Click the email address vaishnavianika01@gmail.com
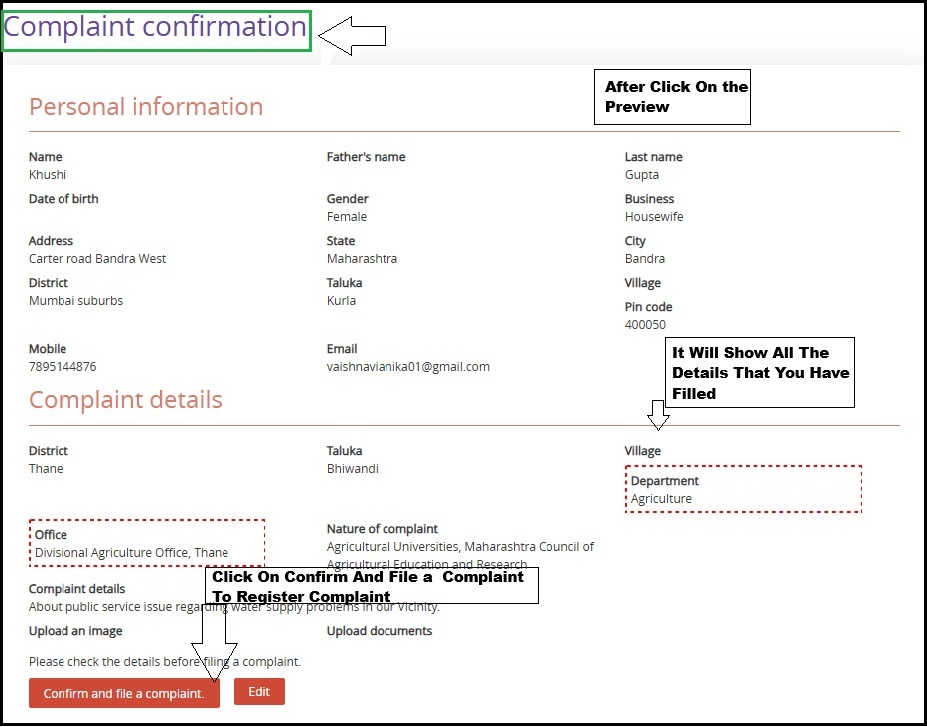Screen dimensions: 927x727 click(x=408, y=367)
